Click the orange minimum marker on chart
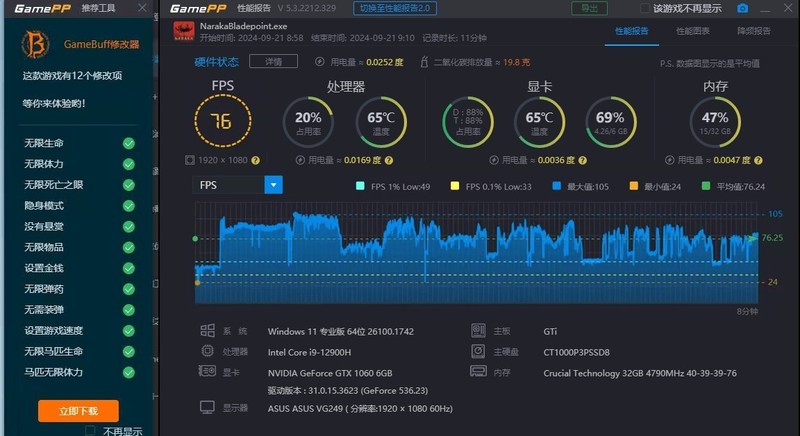This screenshot has width=800, height=436. coord(197,283)
